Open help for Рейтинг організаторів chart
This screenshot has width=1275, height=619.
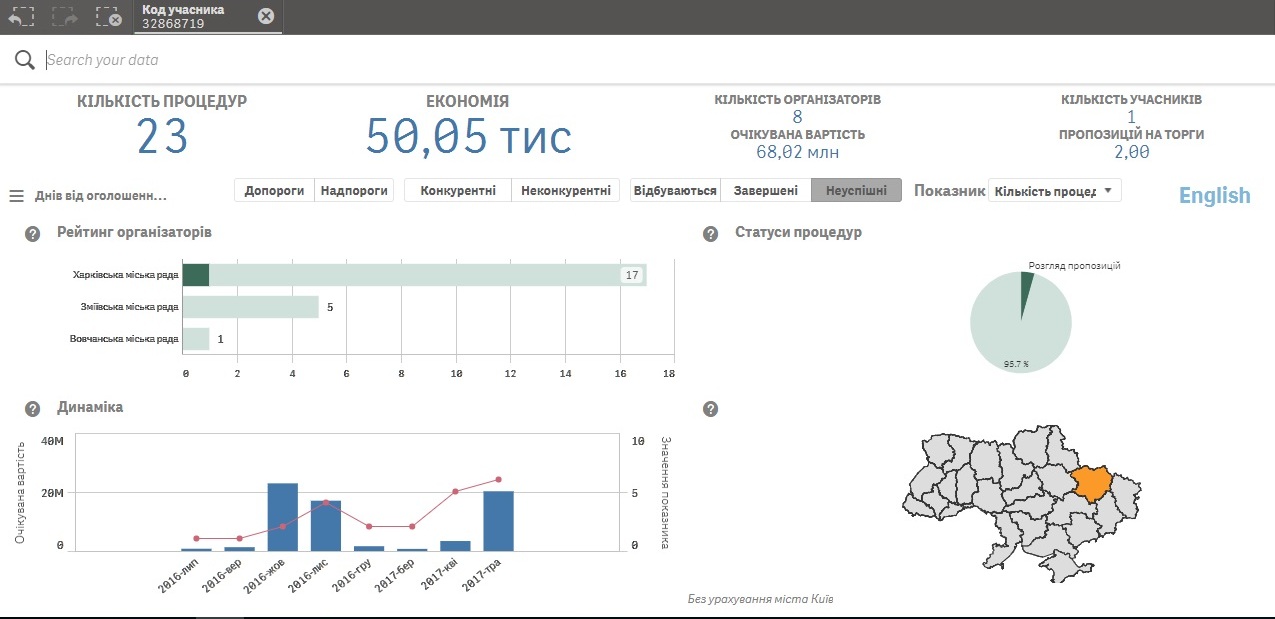[32, 234]
